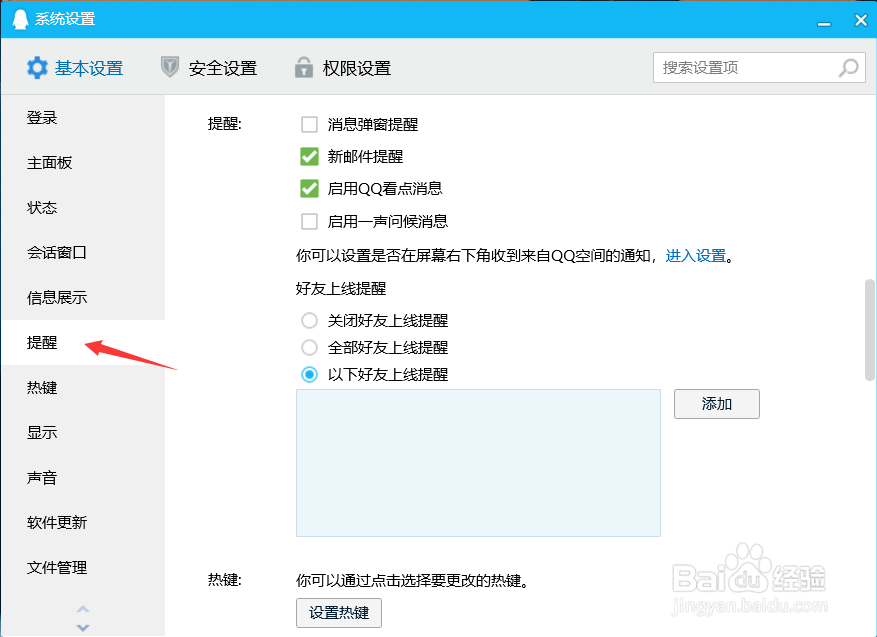Minimize the 系统设置 window

point(824,23)
